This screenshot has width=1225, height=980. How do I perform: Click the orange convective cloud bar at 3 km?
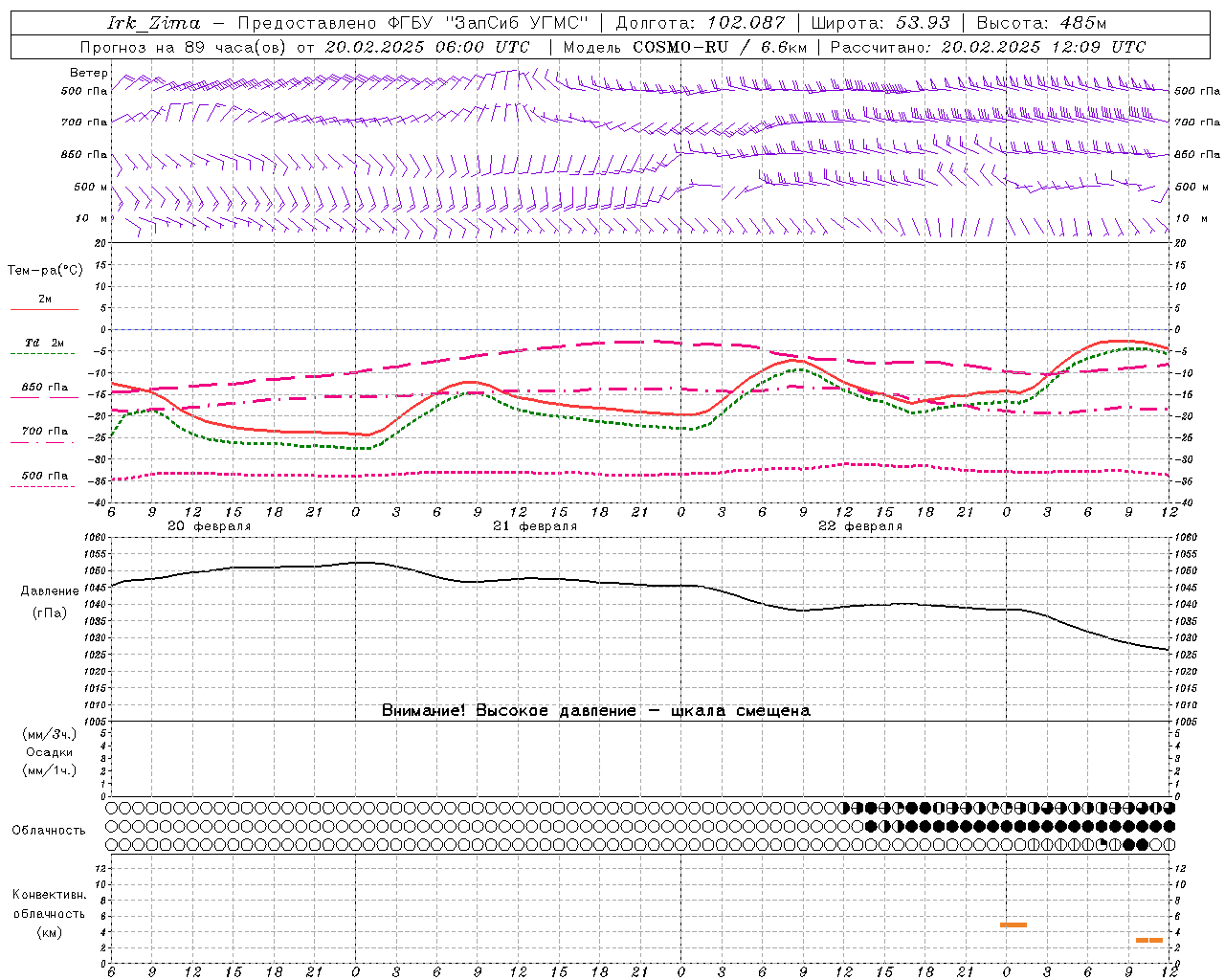tap(1149, 941)
